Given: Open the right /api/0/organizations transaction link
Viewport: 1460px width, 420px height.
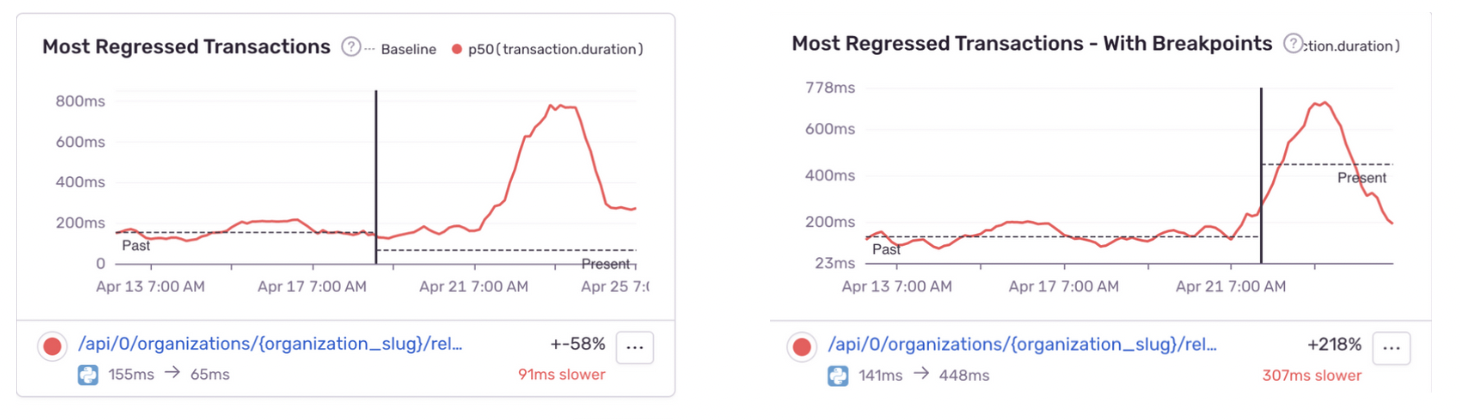Looking at the screenshot, I should pyautogui.click(x=1023, y=345).
